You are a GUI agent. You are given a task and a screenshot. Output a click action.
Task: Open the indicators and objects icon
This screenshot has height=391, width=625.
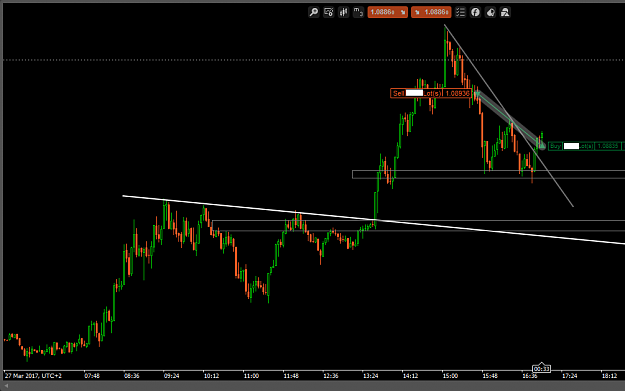(x=328, y=12)
